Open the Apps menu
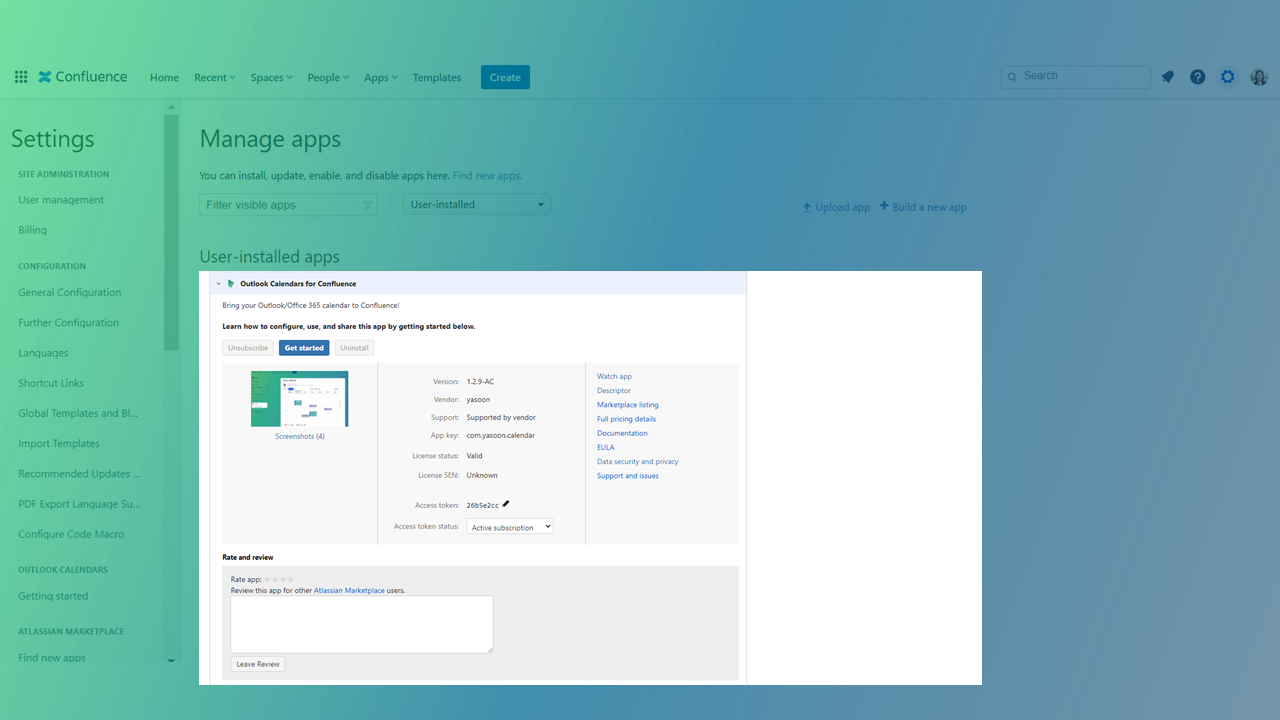1280x720 pixels. coord(380,77)
